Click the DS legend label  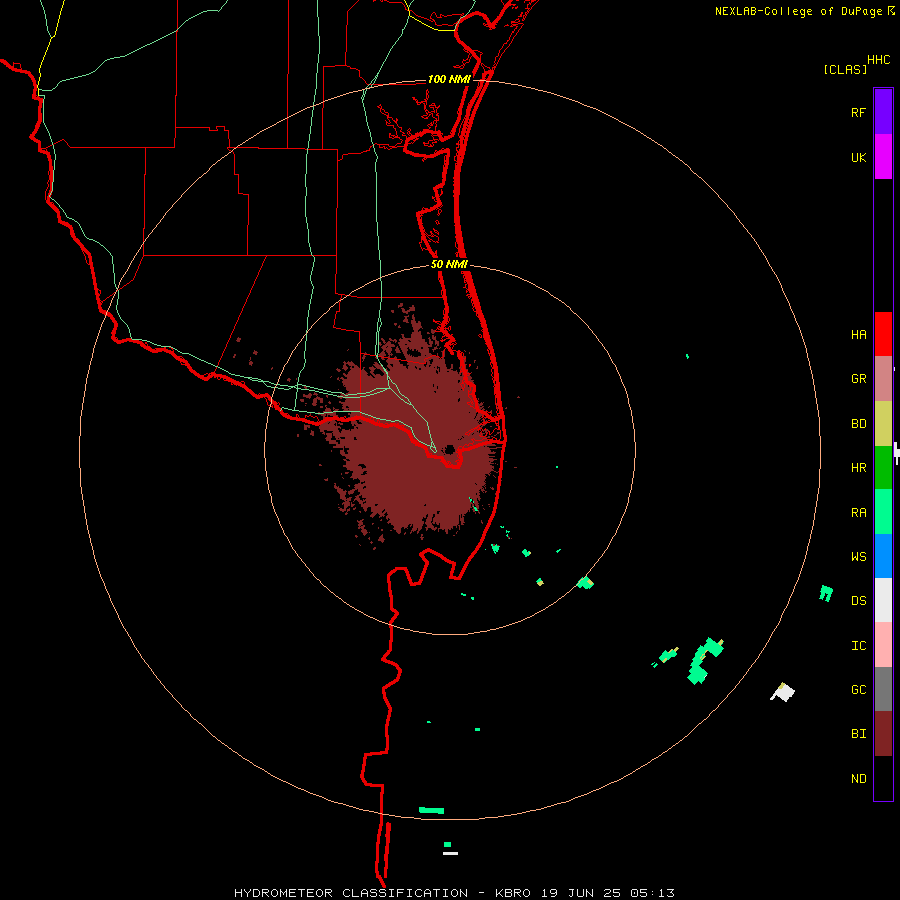point(858,600)
